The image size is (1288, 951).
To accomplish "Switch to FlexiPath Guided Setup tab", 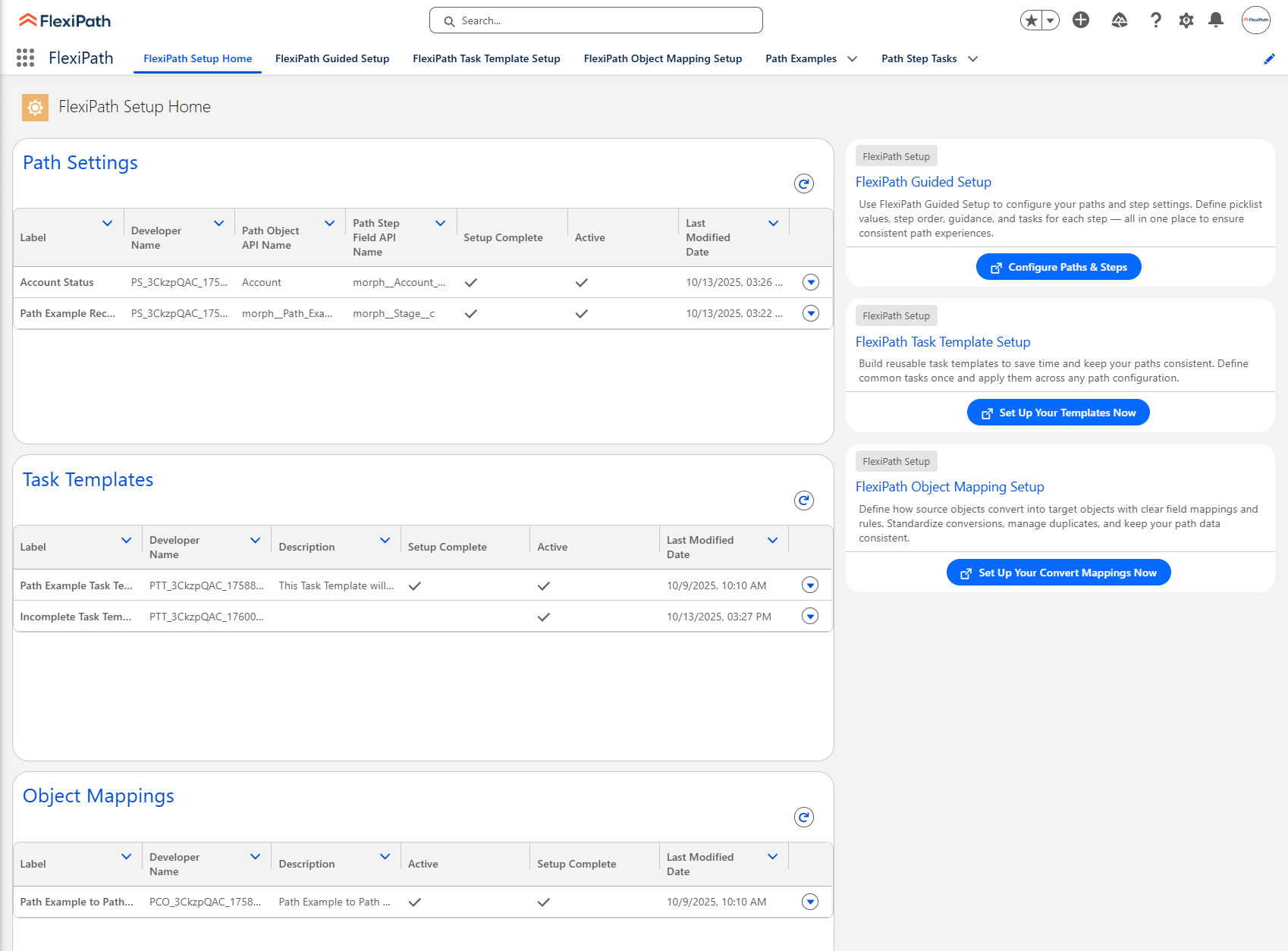I will coord(332,58).
